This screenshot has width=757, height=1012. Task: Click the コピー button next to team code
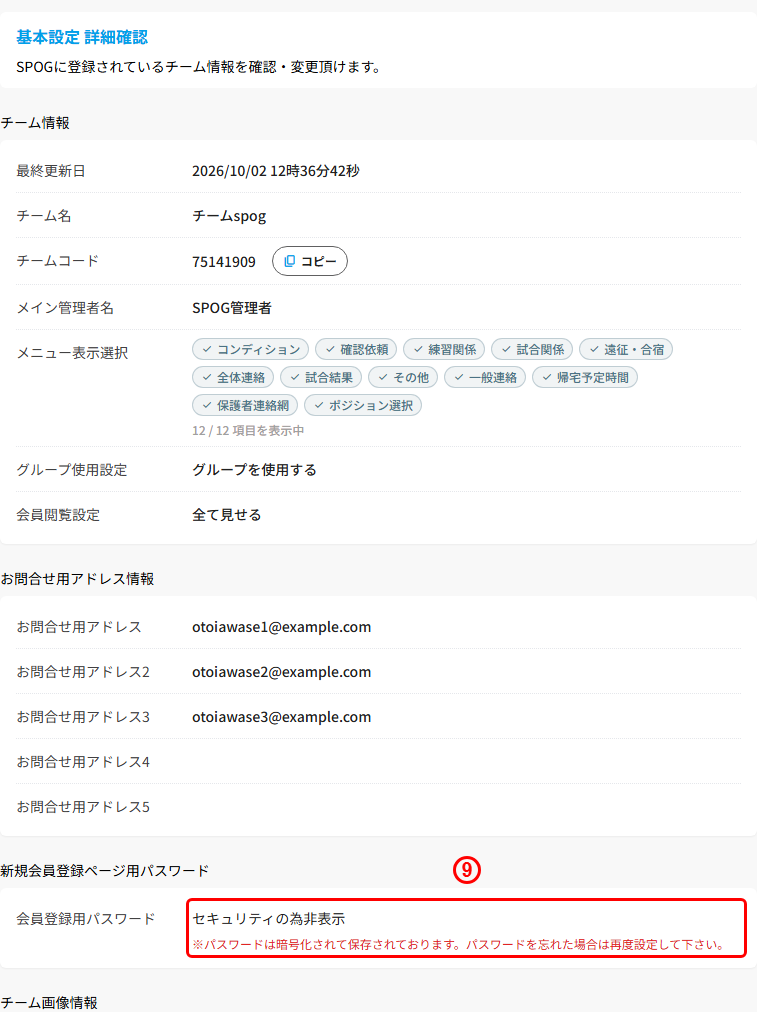pos(310,261)
